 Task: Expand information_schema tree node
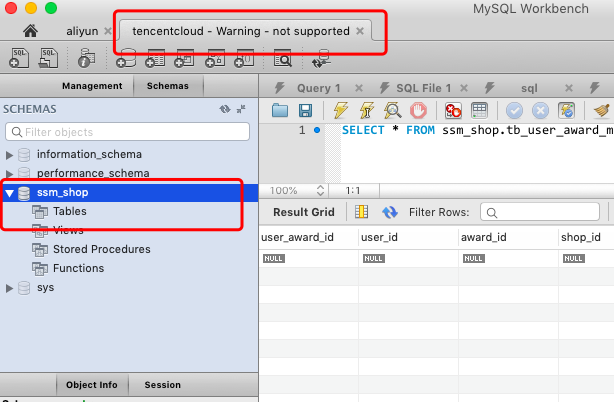[x=9, y=155]
